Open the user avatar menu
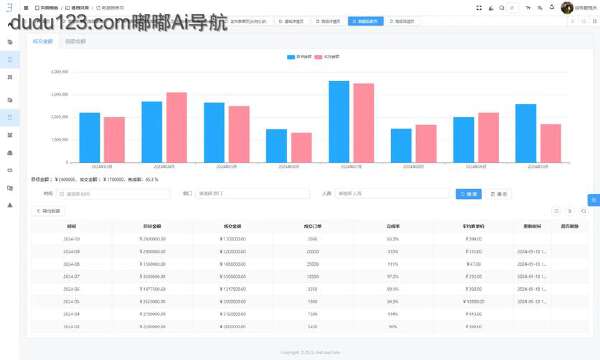 pyautogui.click(x=567, y=7)
